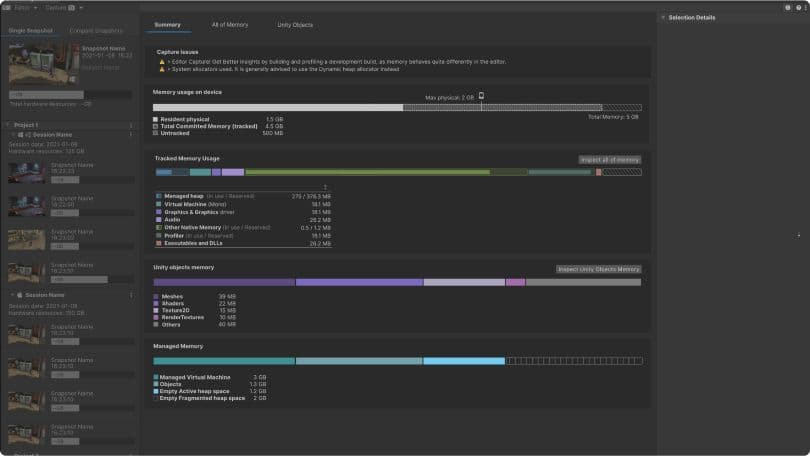
Task: Click the Inspect all of memory button
Action: 609,159
